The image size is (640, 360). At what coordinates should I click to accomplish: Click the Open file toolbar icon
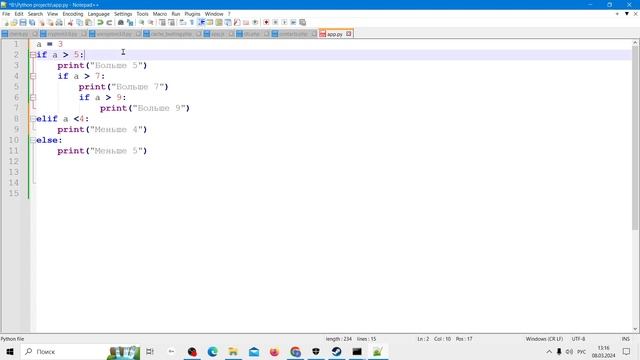[x=14, y=22]
